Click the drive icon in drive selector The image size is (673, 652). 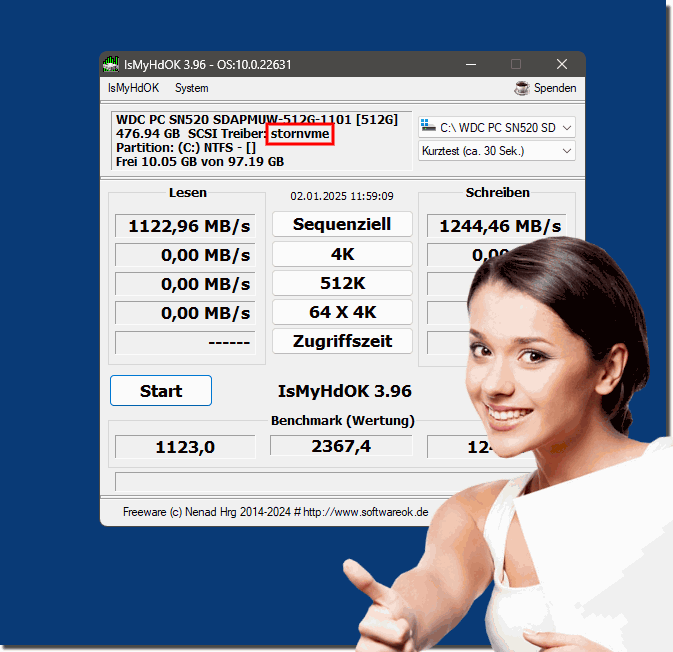[x=428, y=125]
